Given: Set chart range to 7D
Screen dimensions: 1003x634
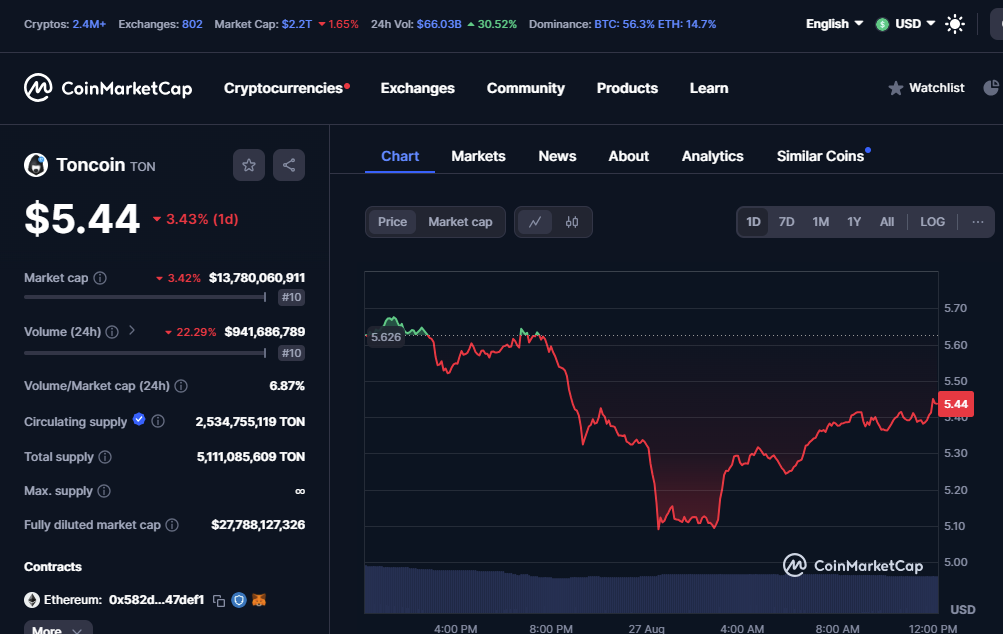Looking at the screenshot, I should [x=786, y=222].
